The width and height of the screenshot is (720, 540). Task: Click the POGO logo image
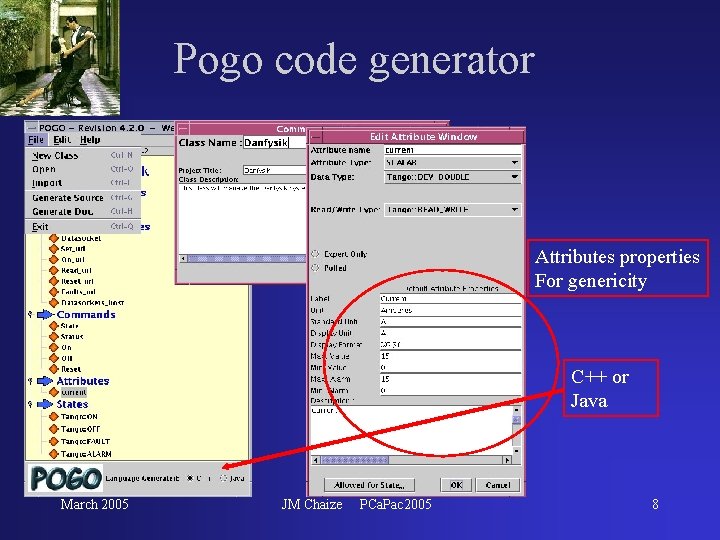pyautogui.click(x=65, y=478)
